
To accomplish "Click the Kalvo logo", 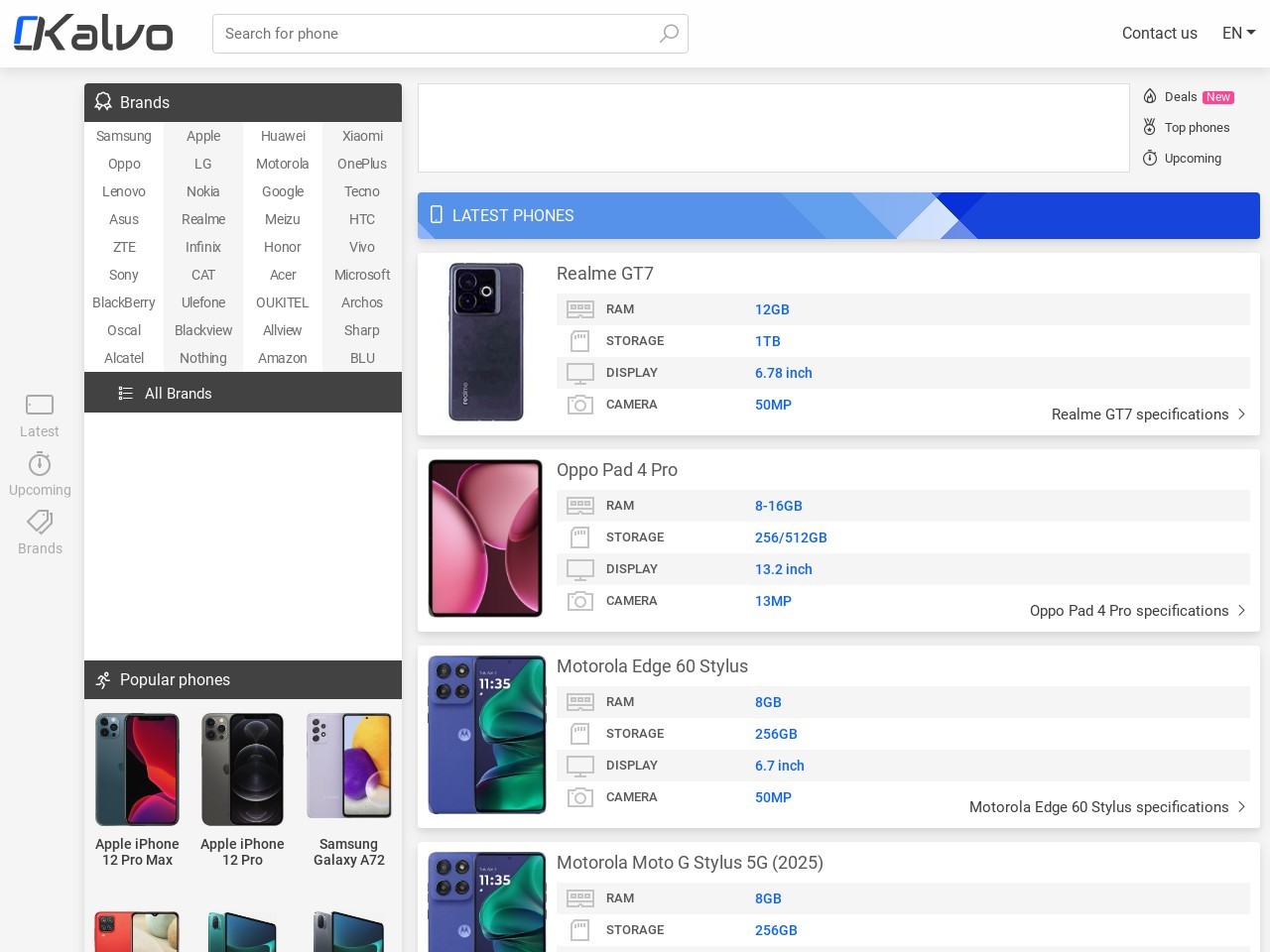I will click(x=93, y=34).
